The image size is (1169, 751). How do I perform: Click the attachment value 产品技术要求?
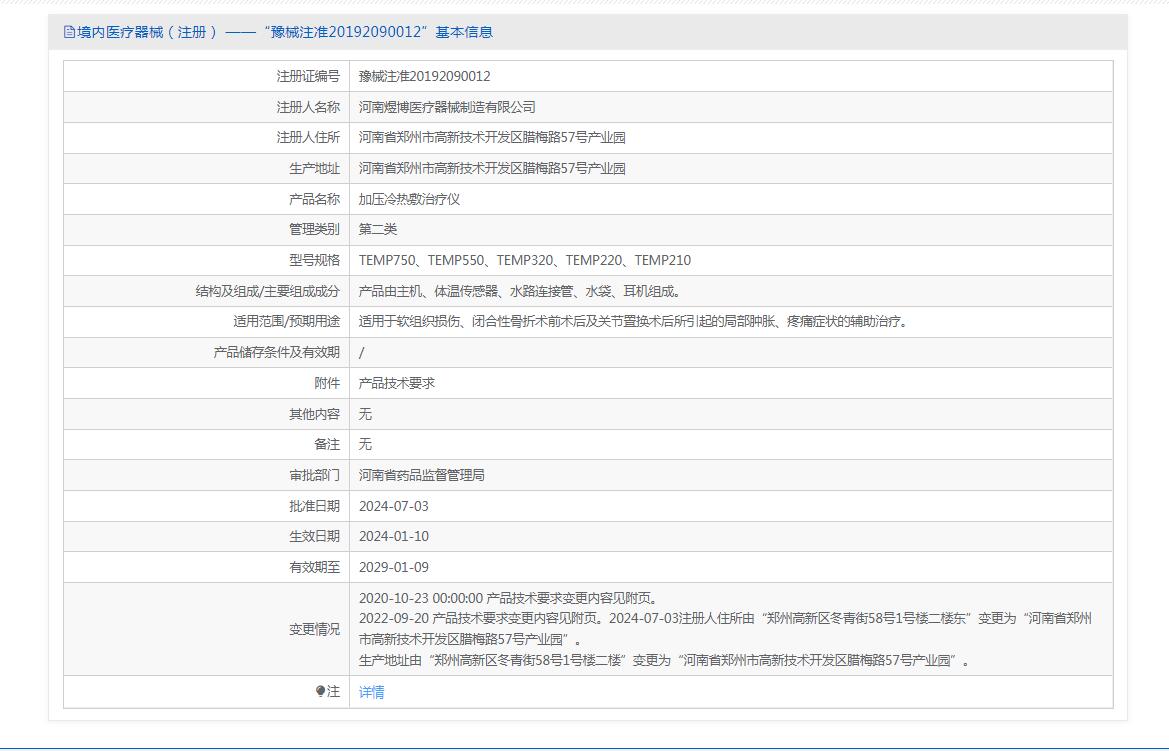396,383
